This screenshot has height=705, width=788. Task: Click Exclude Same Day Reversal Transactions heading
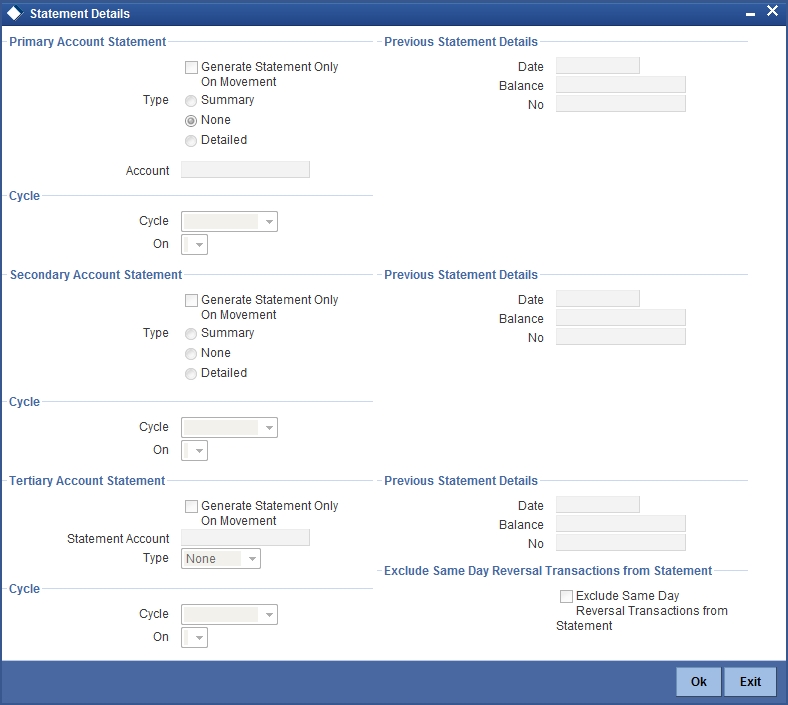click(x=548, y=571)
